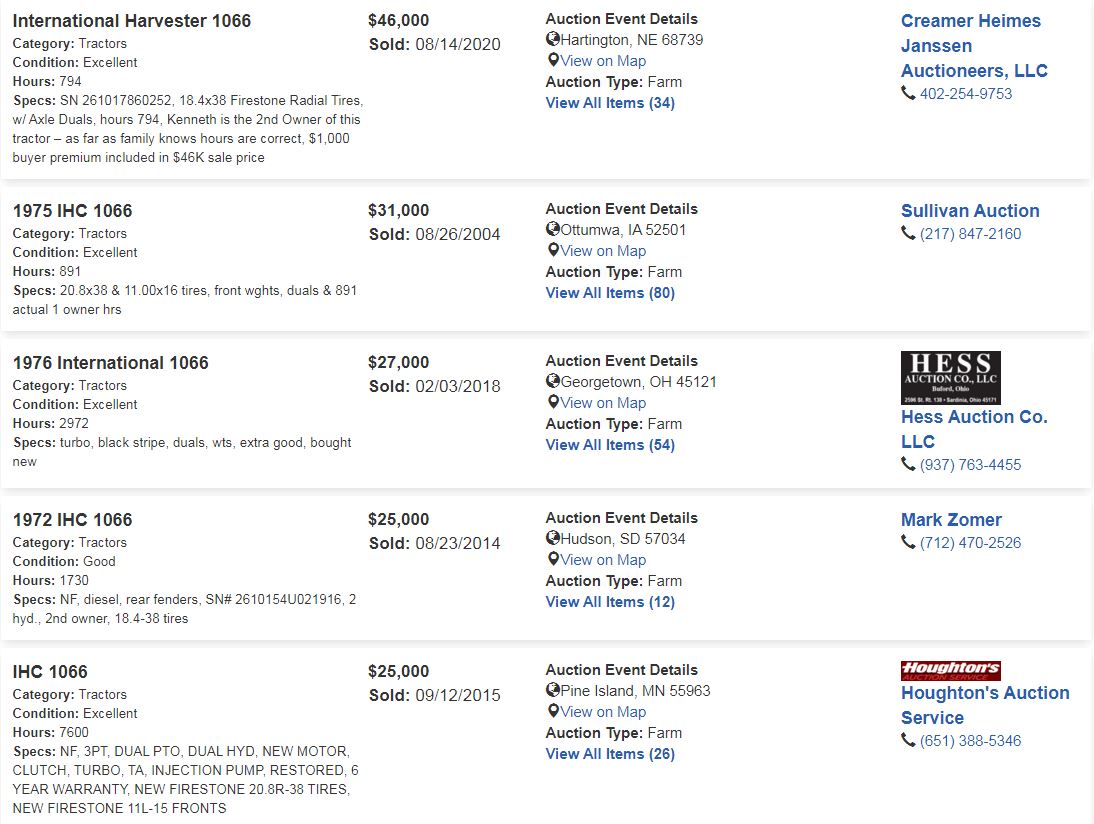Visit the Sullivan Auction page
The width and height of the screenshot is (1094, 824).
[970, 211]
